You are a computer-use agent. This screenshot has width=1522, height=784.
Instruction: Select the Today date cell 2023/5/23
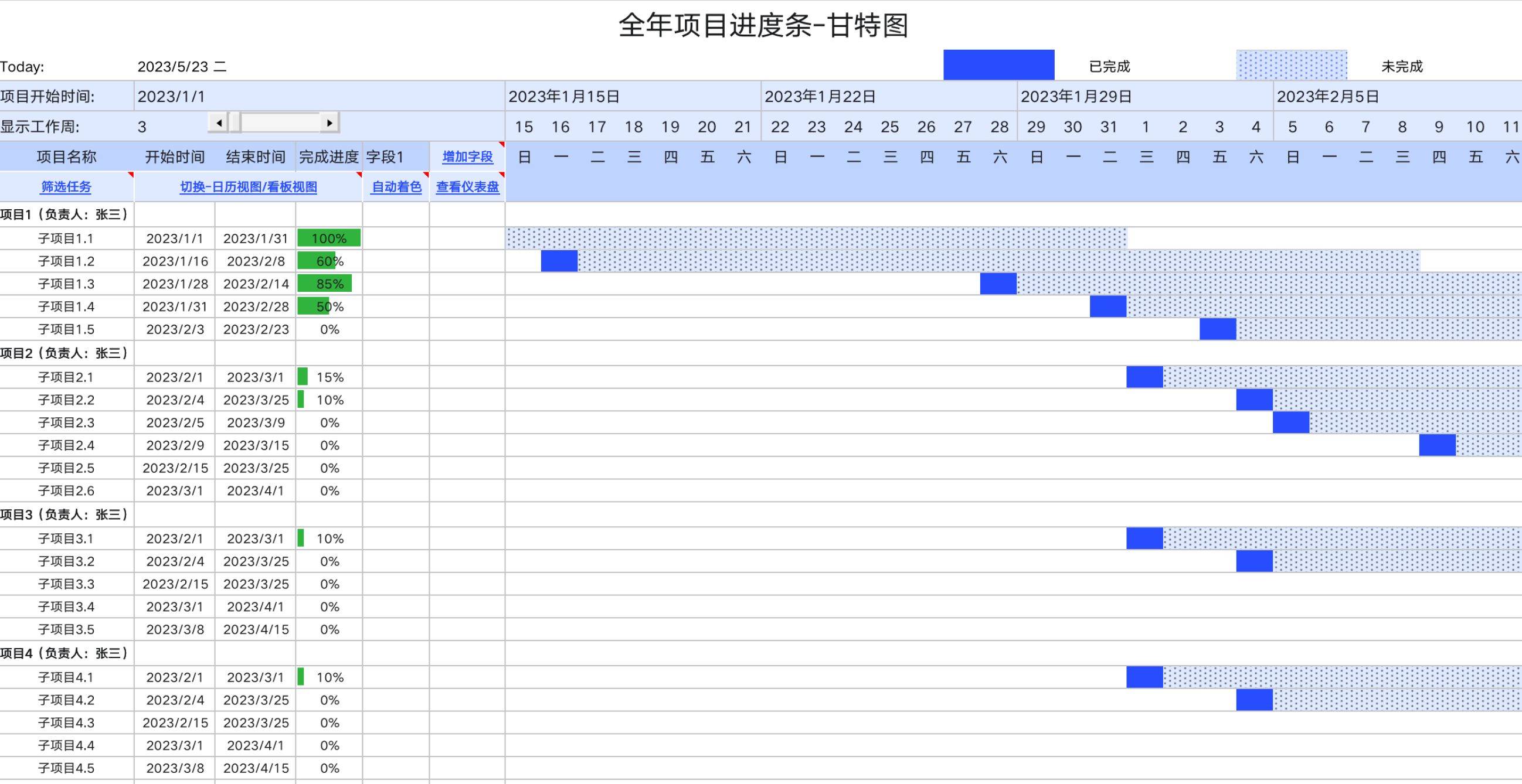183,67
